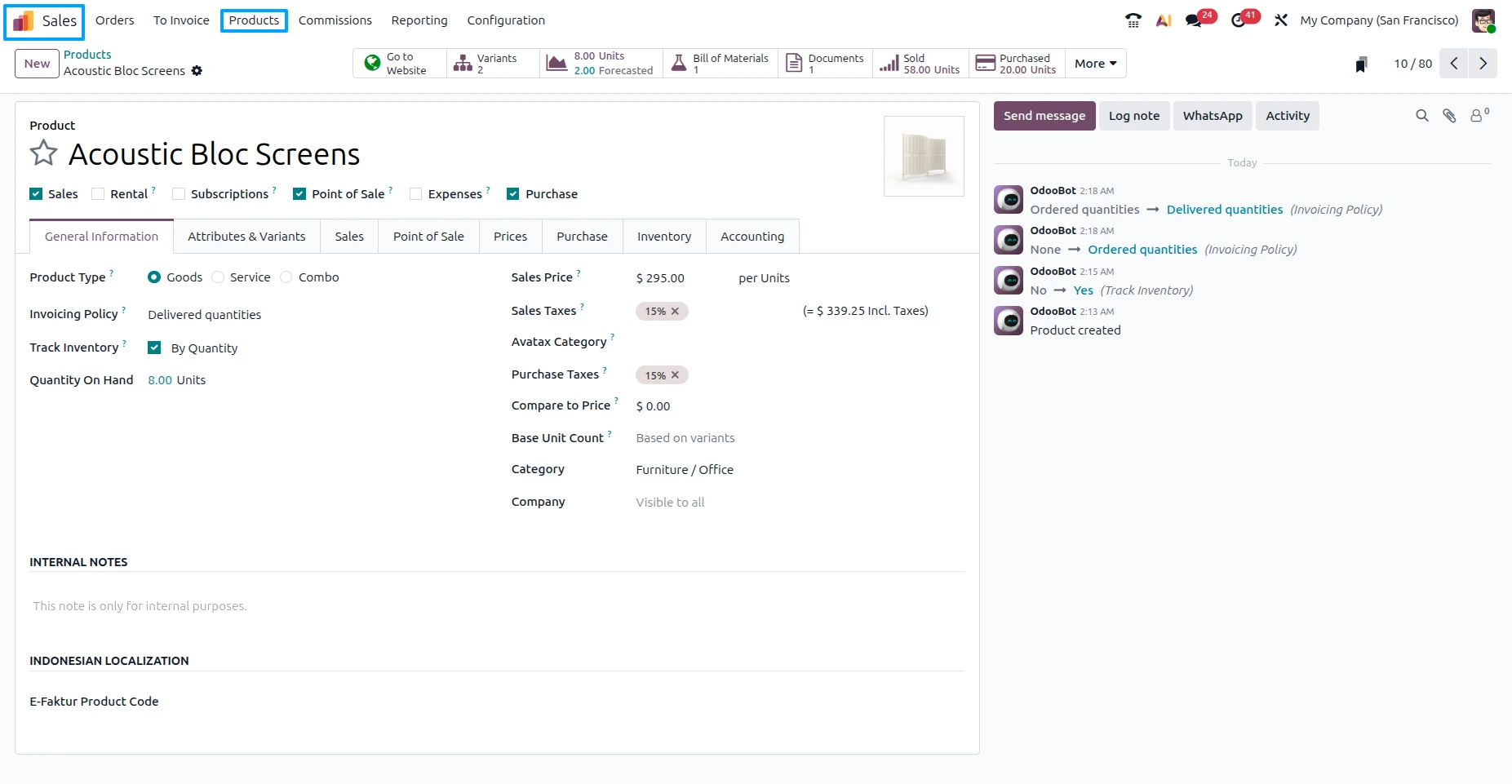This screenshot has height=784, width=1512.
Task: Open the attachments paperclip icon in chatter
Action: pyautogui.click(x=1449, y=116)
